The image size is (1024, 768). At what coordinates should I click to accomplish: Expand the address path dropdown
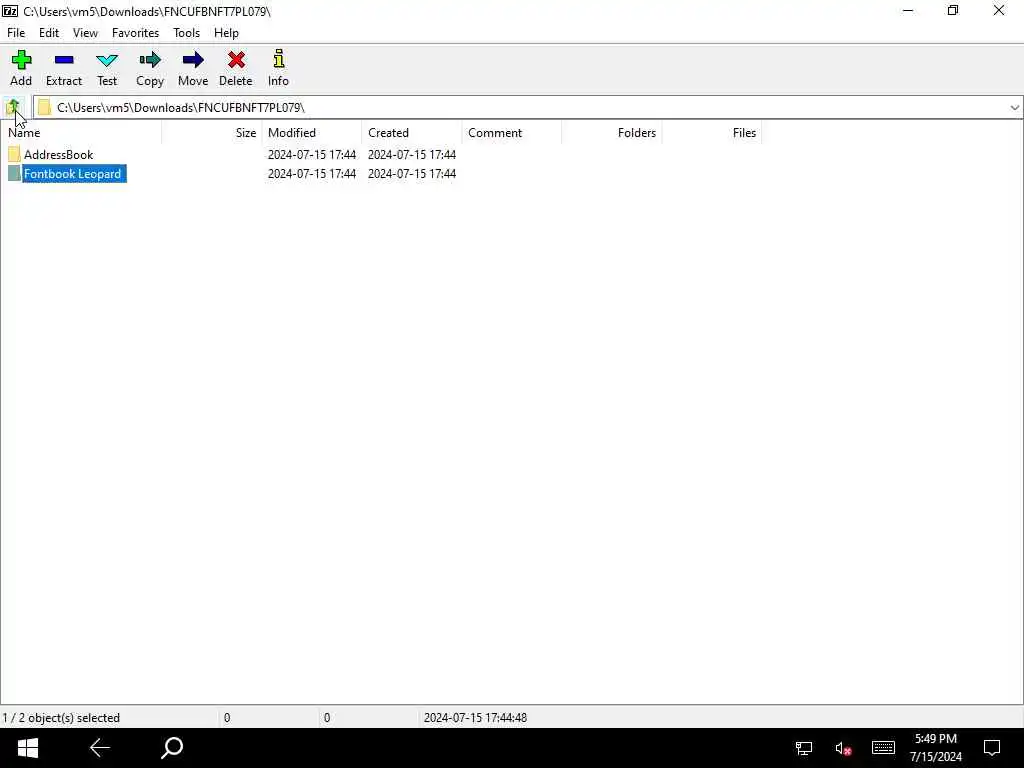tap(1014, 108)
